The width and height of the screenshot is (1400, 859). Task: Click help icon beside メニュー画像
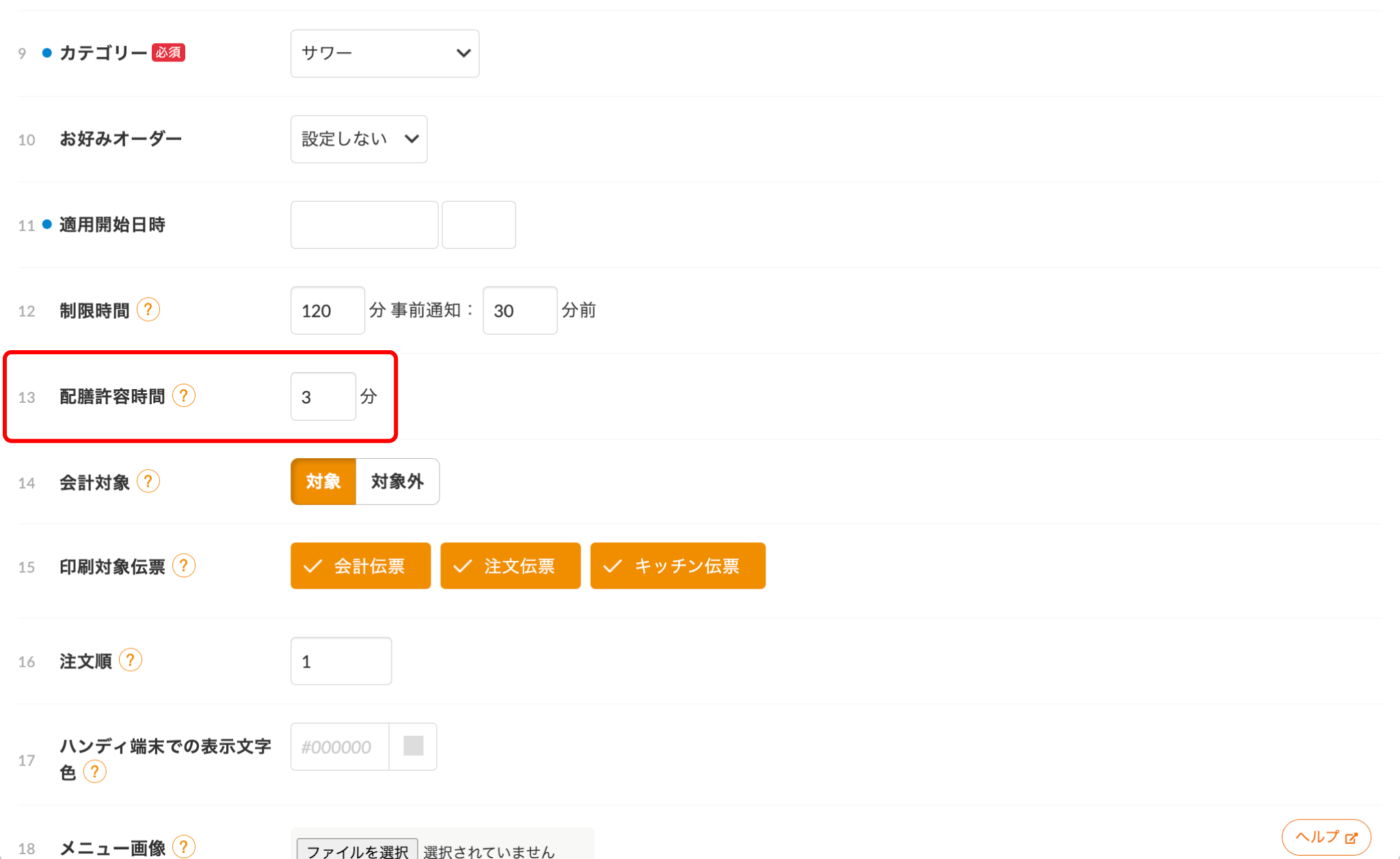(x=184, y=847)
